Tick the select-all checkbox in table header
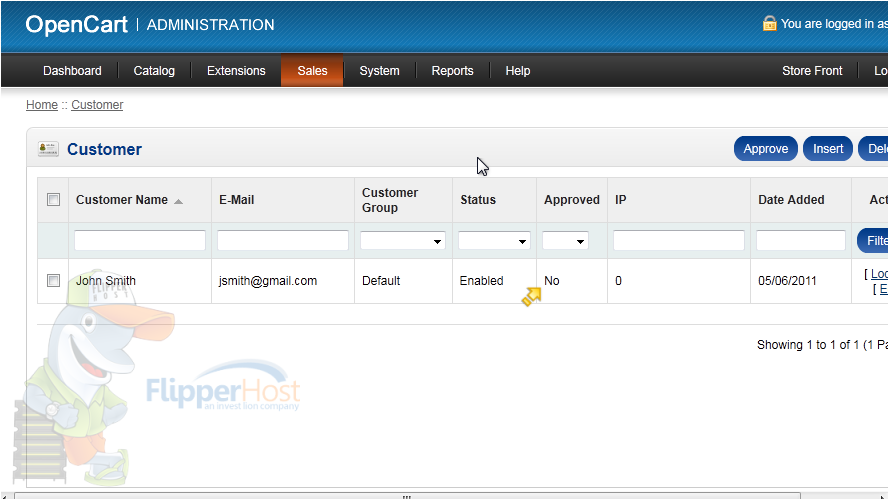Image resolution: width=889 pixels, height=500 pixels. (53, 200)
